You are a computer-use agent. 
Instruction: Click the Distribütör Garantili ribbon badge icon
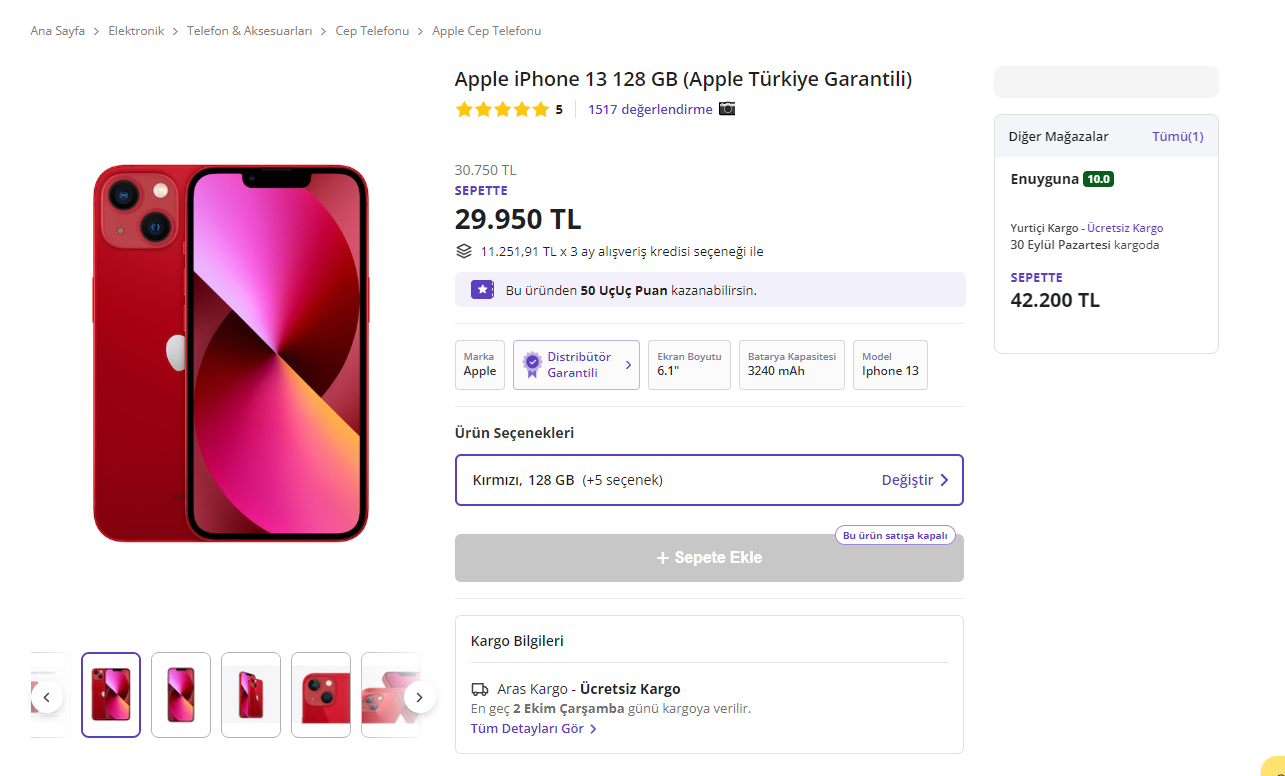tap(532, 365)
